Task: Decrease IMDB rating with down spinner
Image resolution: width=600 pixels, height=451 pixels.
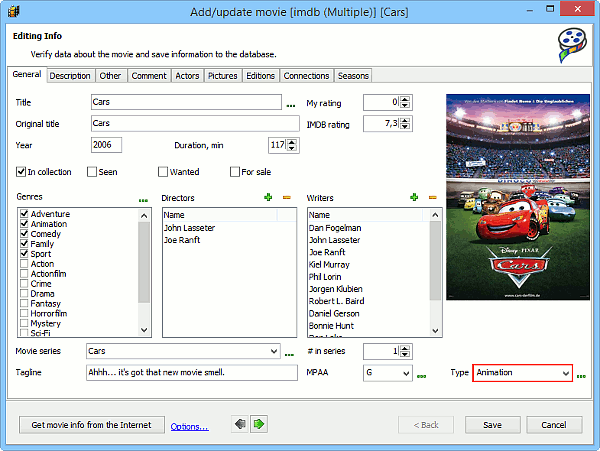Action: click(x=405, y=127)
